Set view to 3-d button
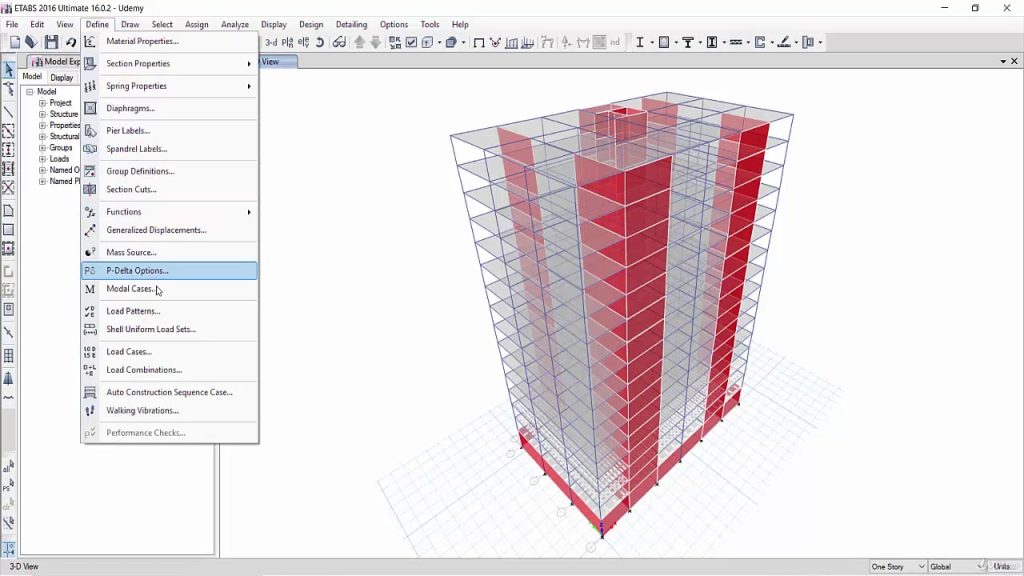The image size is (1024, 576). click(271, 42)
